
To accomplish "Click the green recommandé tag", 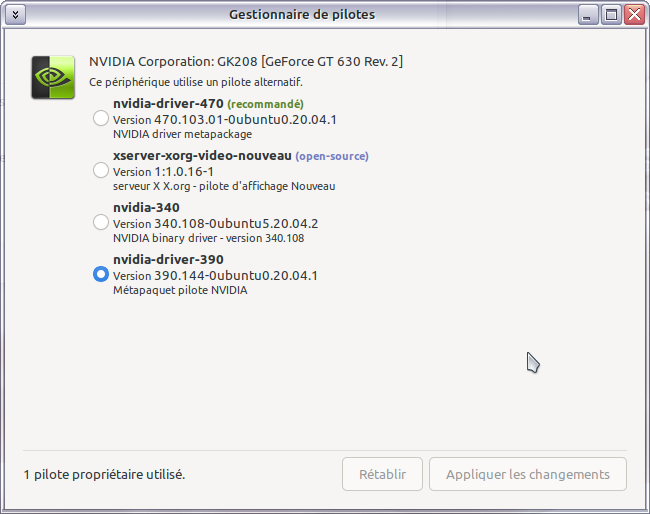I will click(x=265, y=104).
